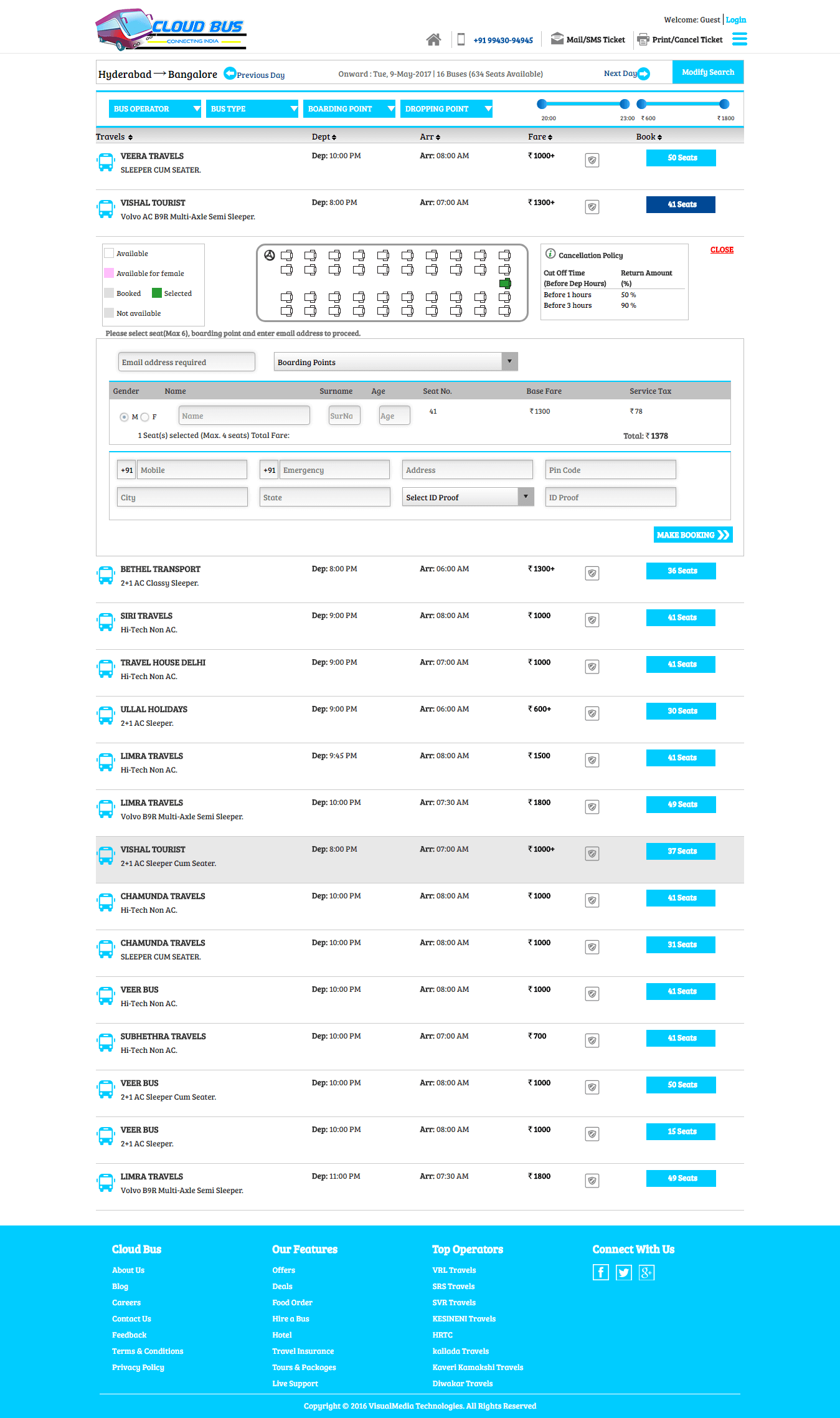The height and width of the screenshot is (1418, 840).
Task: Click the Print/Cancel Ticket menu item
Action: pyautogui.click(x=687, y=40)
